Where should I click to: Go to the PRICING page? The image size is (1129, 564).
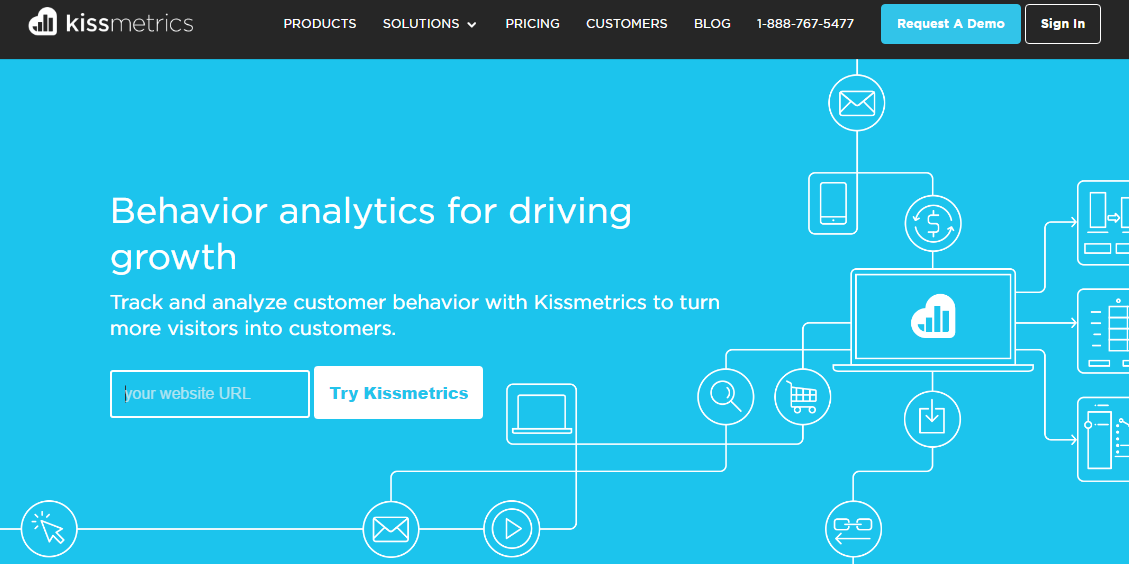[x=532, y=24]
